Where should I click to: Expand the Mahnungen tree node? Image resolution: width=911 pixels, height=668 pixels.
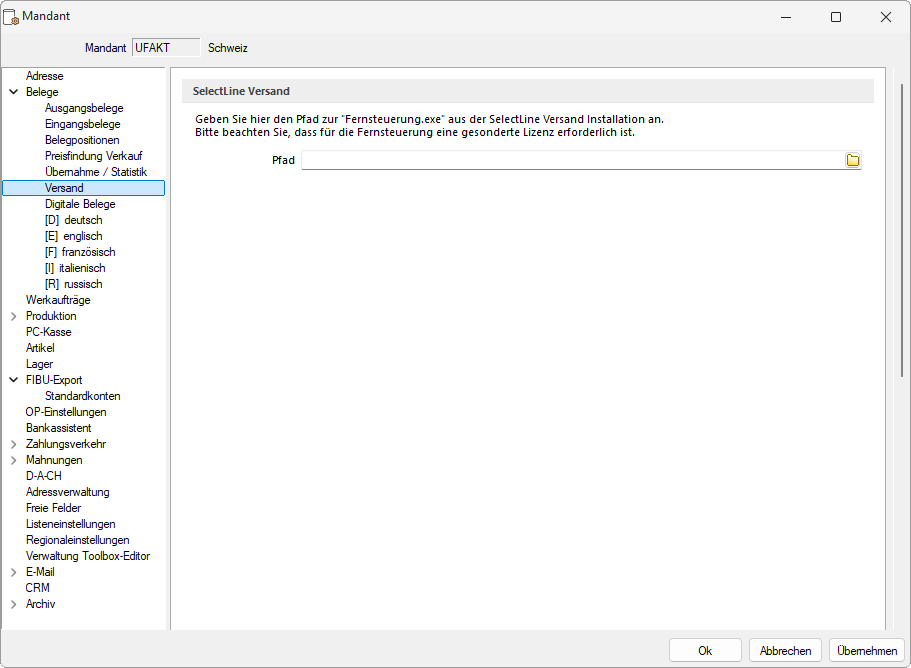(14, 460)
